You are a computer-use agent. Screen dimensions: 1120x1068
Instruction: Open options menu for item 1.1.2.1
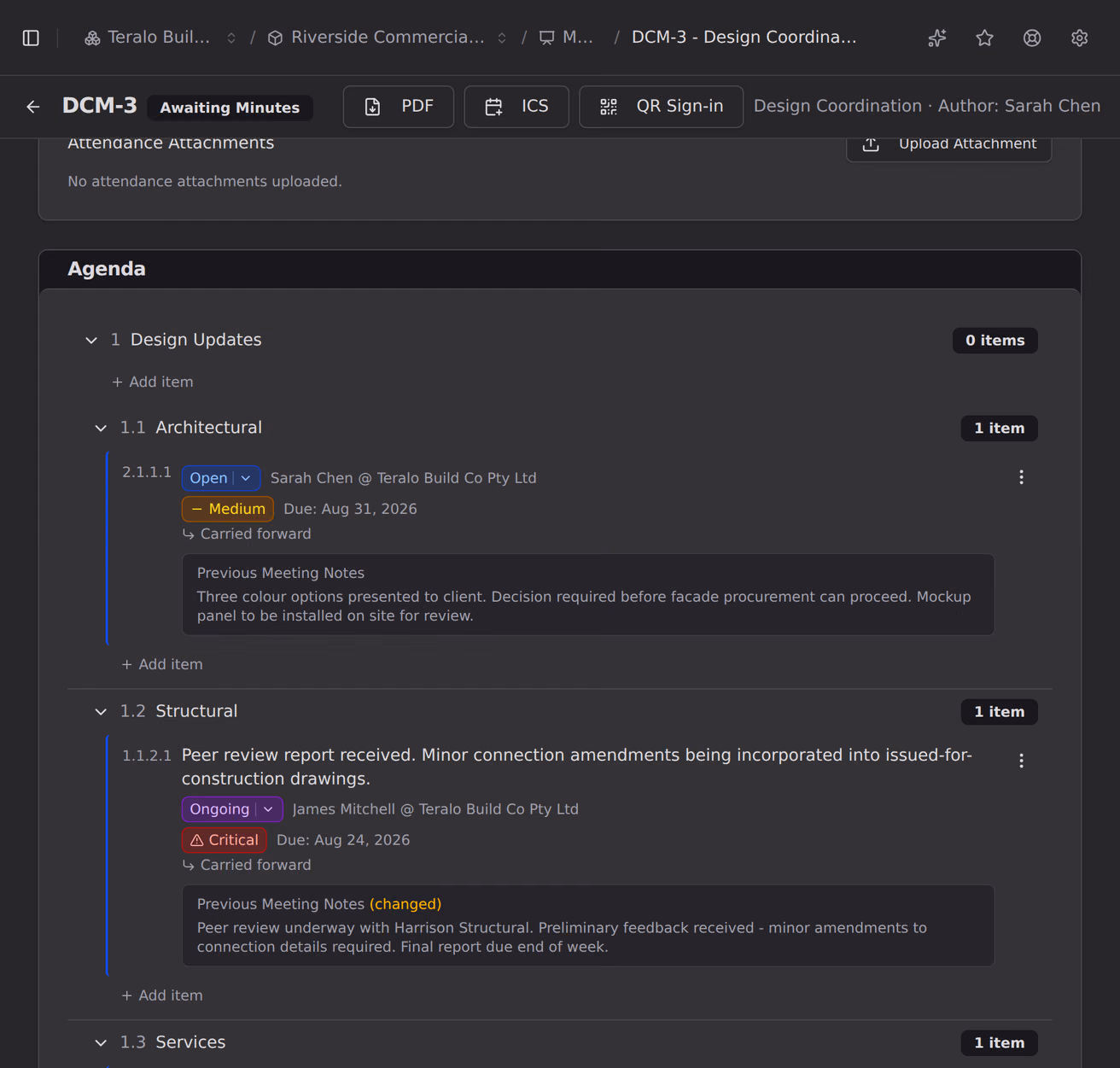[x=1021, y=761]
